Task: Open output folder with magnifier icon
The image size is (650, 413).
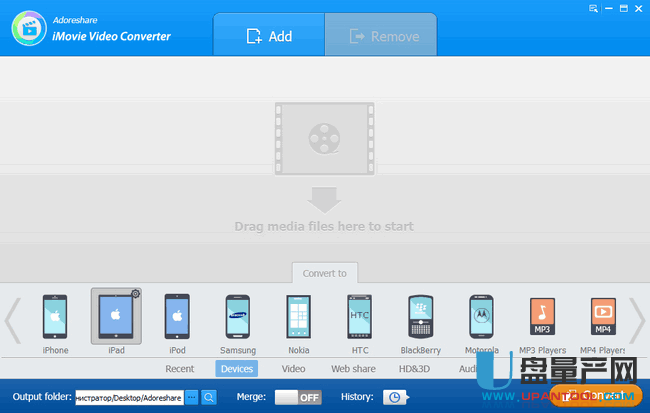Action: click(x=209, y=397)
